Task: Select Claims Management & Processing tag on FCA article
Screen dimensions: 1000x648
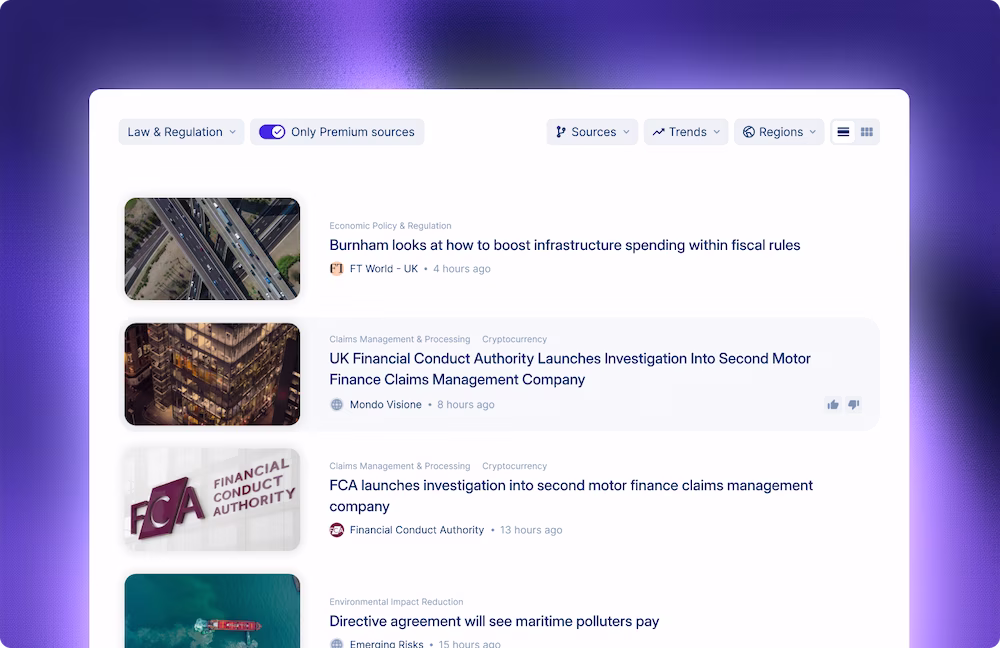Action: [x=400, y=466]
